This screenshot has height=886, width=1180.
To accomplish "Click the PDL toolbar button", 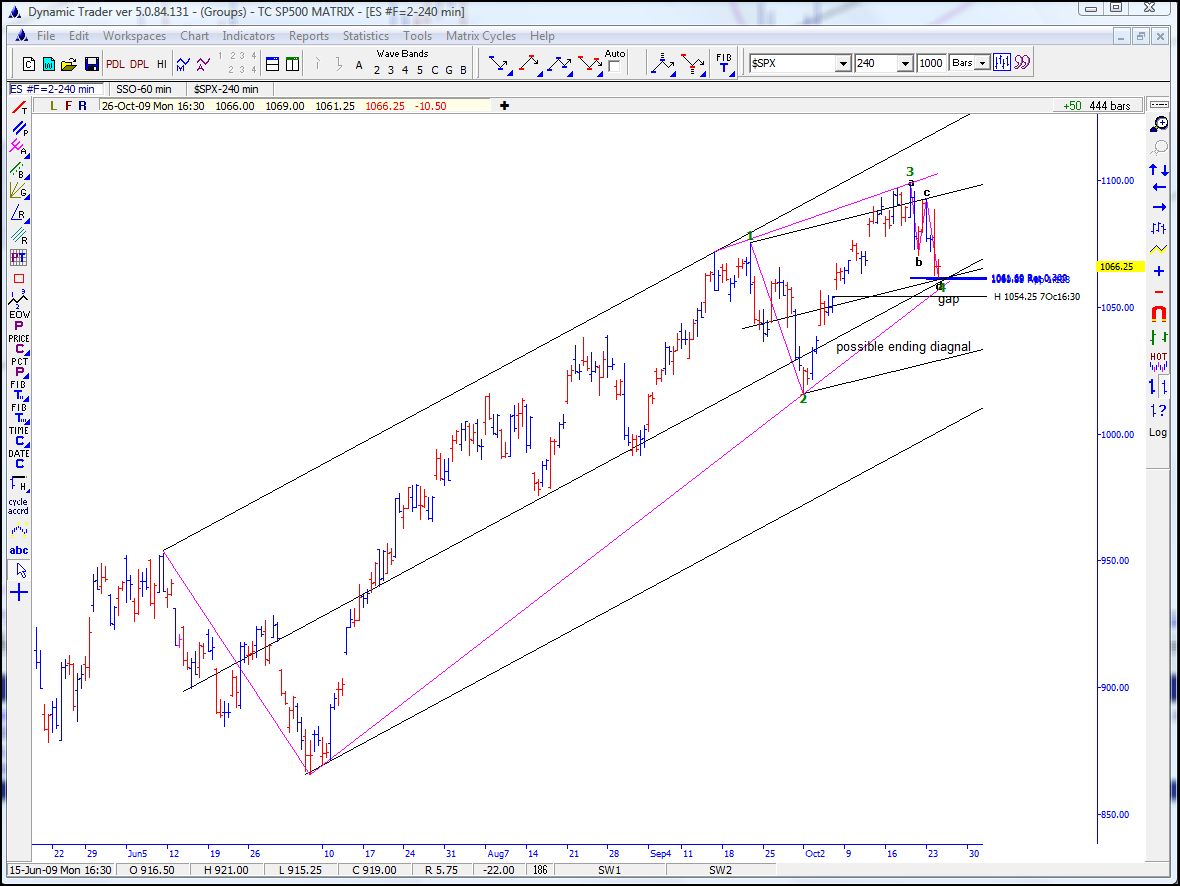I will (115, 64).
